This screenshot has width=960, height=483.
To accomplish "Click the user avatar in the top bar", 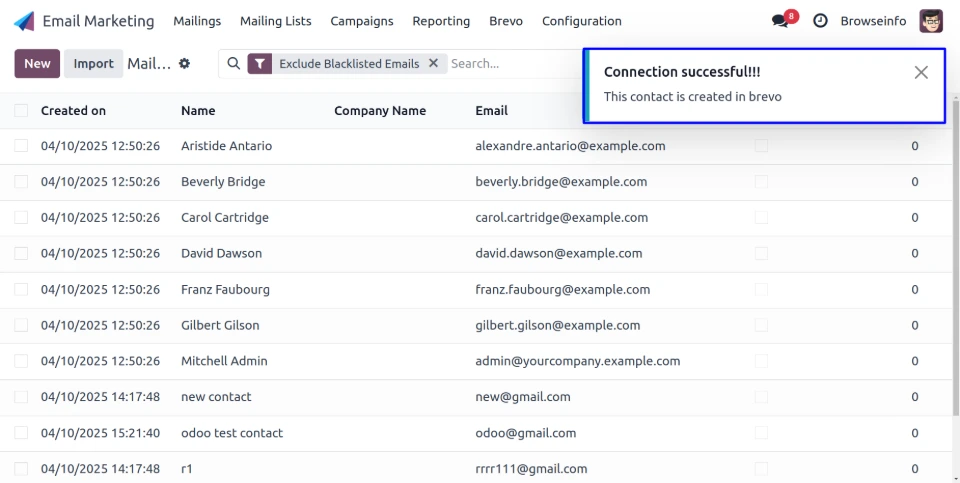I will tap(930, 21).
